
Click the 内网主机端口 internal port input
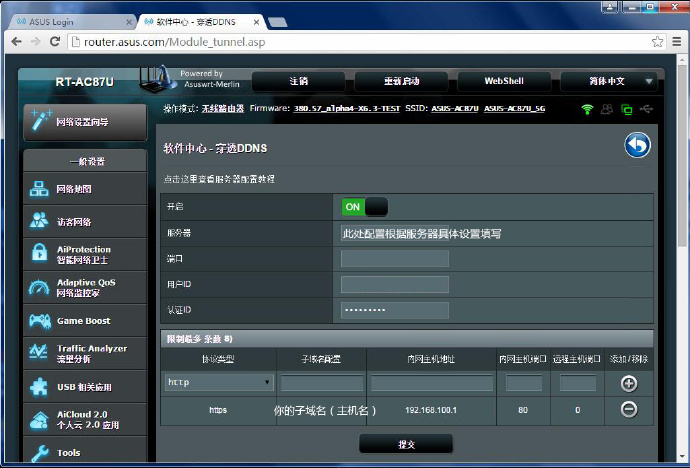click(524, 383)
